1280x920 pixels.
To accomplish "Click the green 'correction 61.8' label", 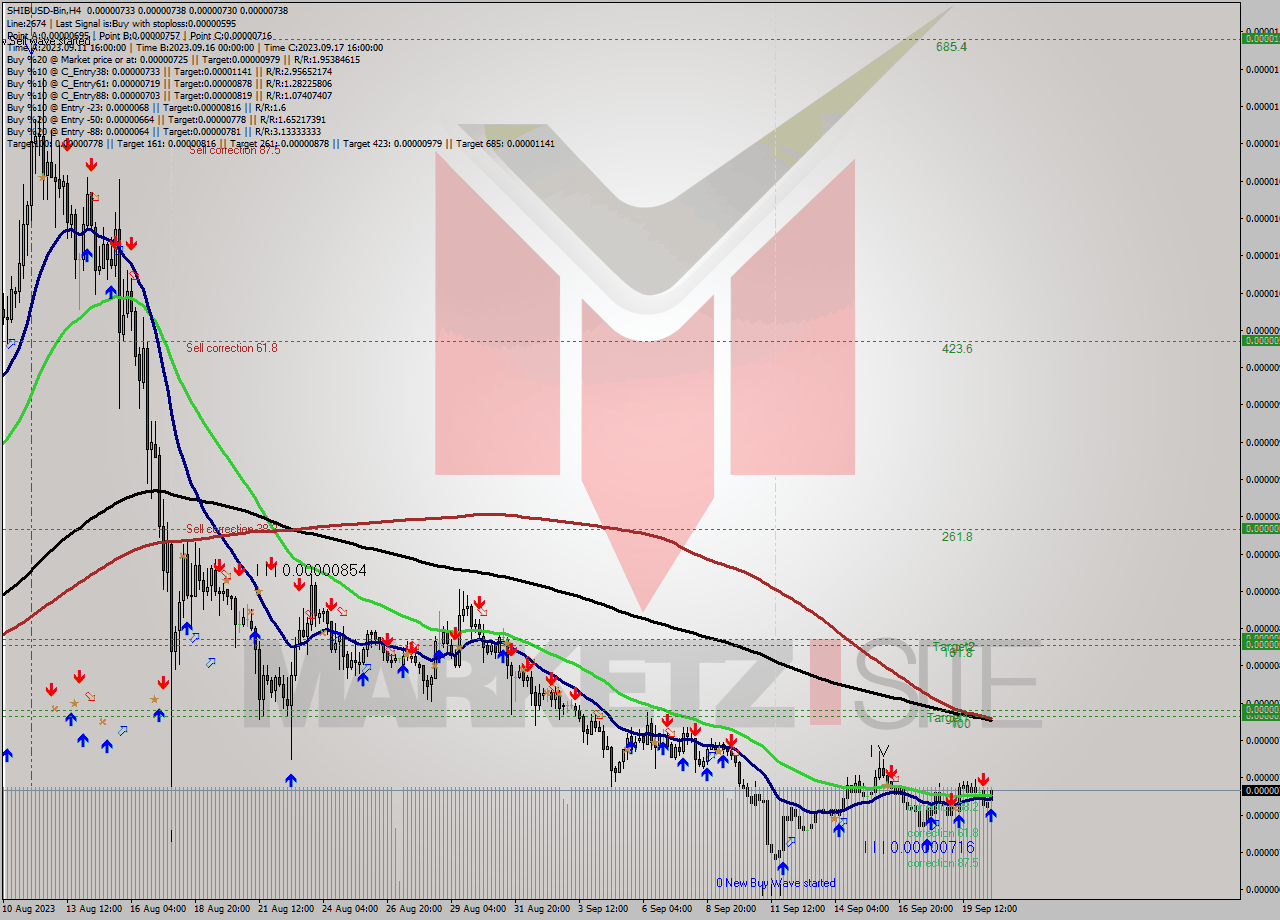I will tap(943, 833).
